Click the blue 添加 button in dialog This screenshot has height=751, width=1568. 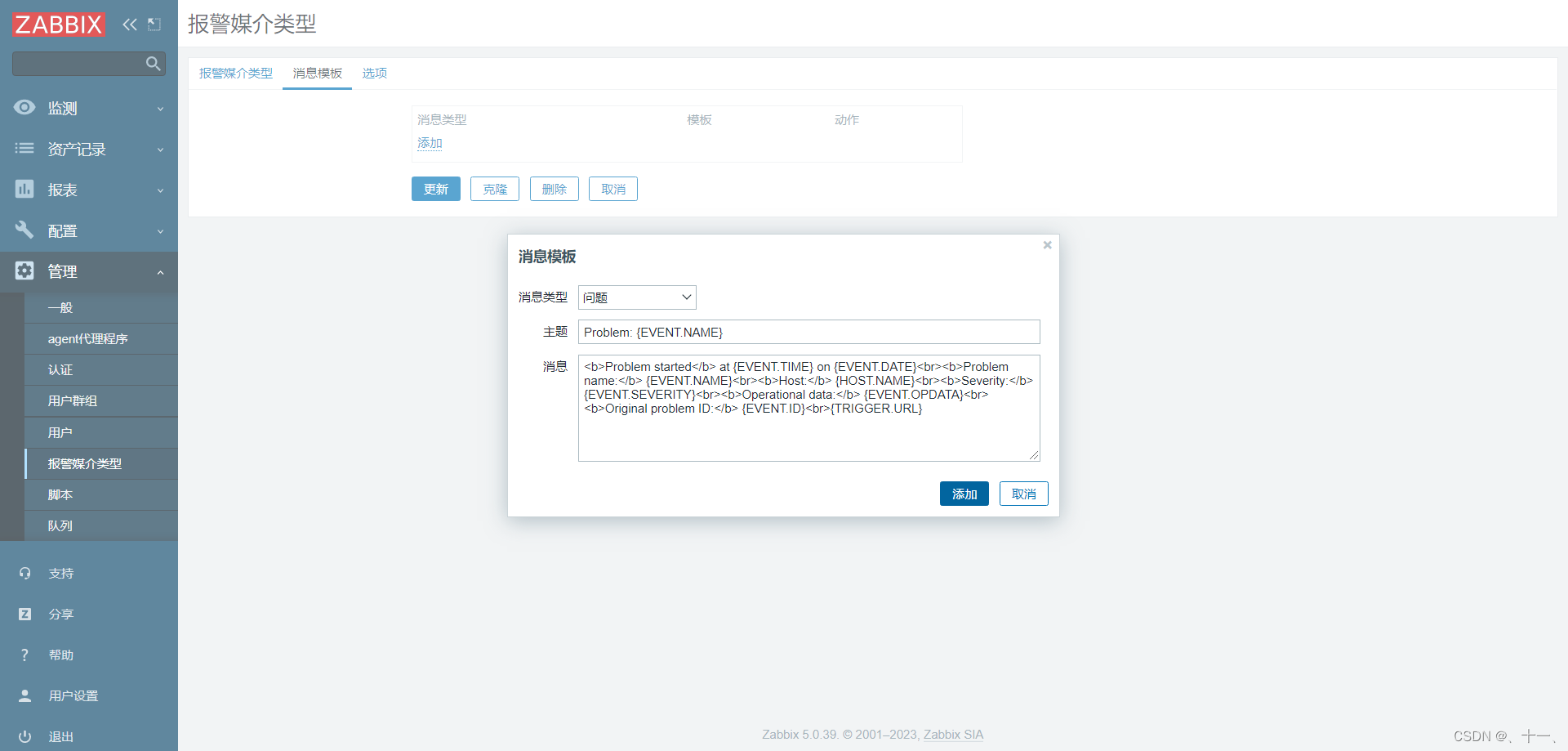(x=964, y=494)
